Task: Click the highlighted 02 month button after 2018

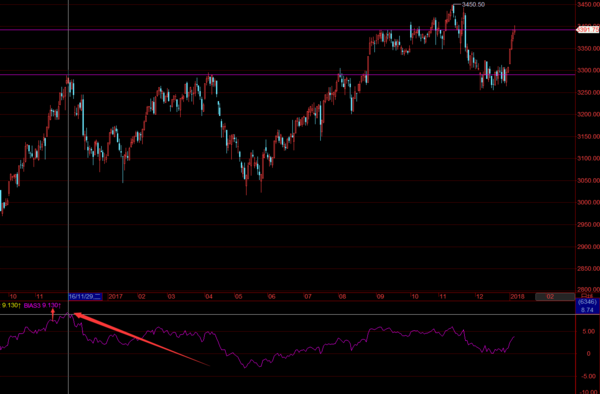Action: tap(554, 296)
